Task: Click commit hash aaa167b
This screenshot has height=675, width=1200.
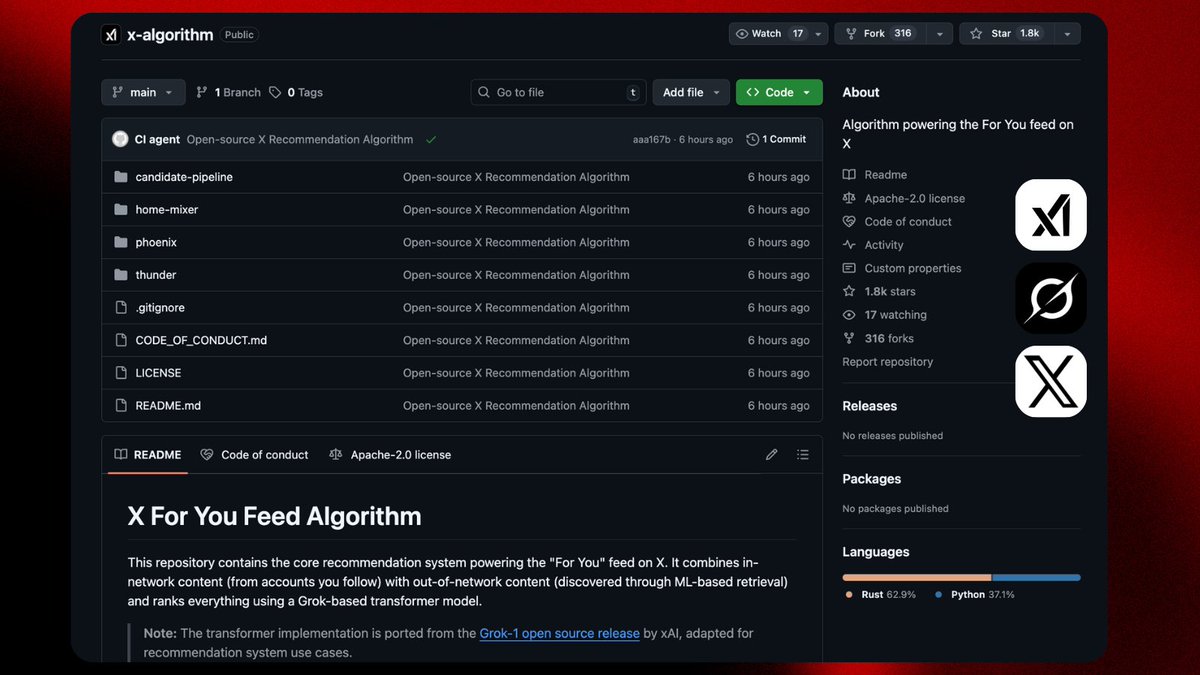Action: point(652,140)
